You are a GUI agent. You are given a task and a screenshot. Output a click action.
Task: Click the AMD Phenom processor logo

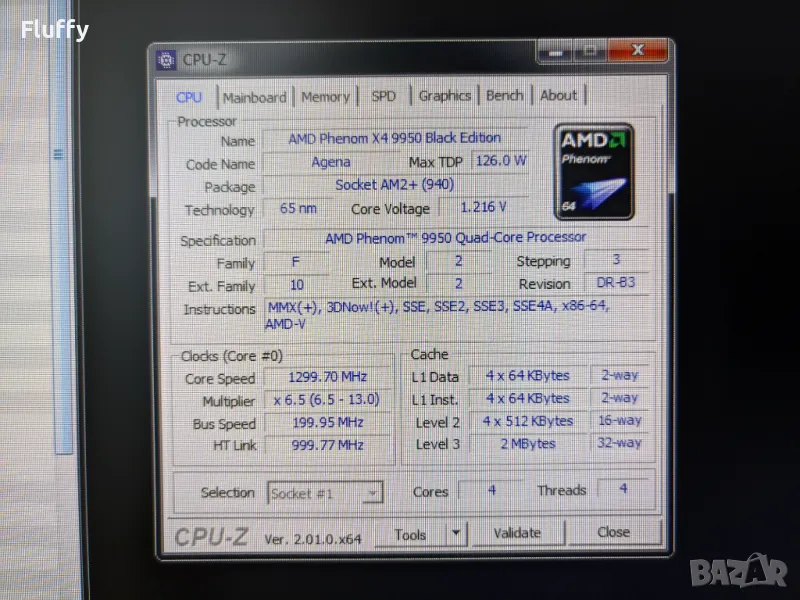[x=594, y=171]
